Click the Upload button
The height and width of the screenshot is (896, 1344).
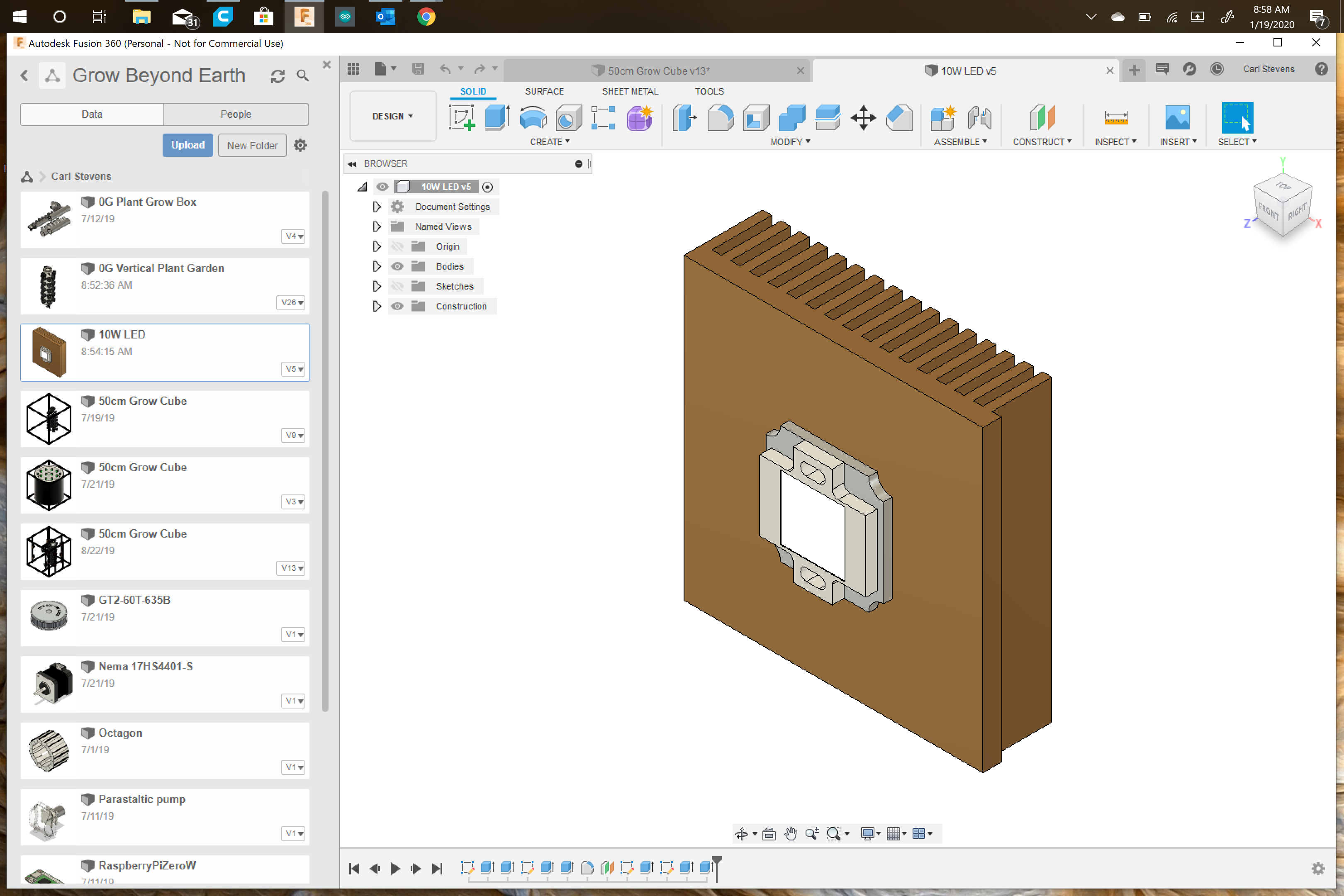coord(187,145)
